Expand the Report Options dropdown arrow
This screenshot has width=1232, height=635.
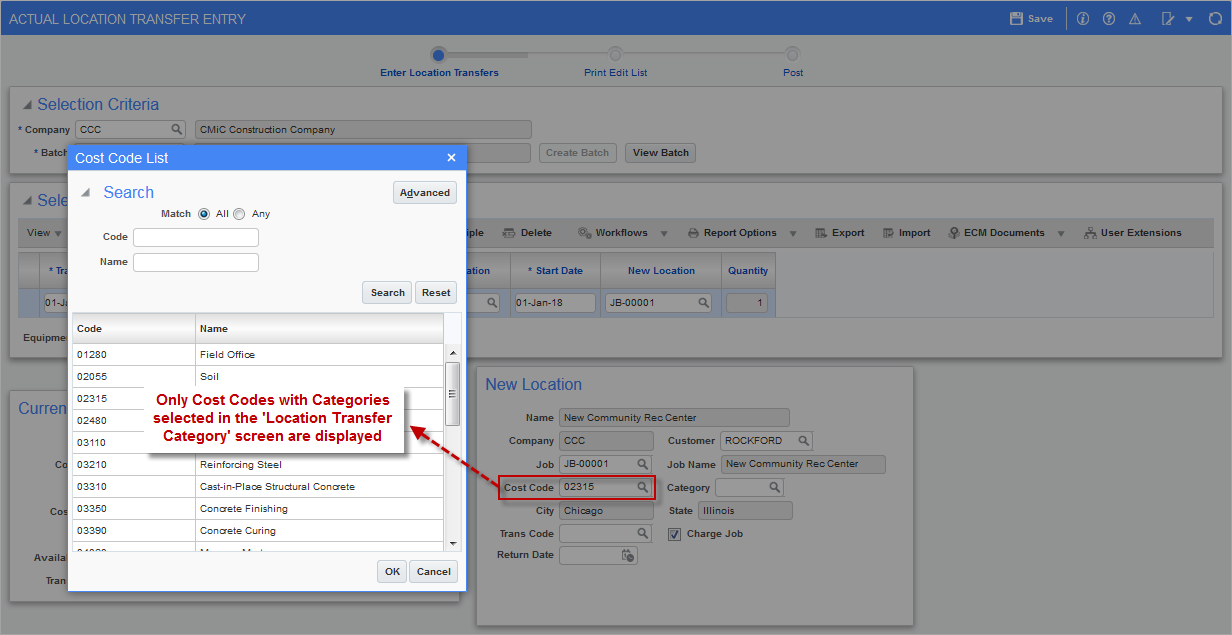(793, 233)
